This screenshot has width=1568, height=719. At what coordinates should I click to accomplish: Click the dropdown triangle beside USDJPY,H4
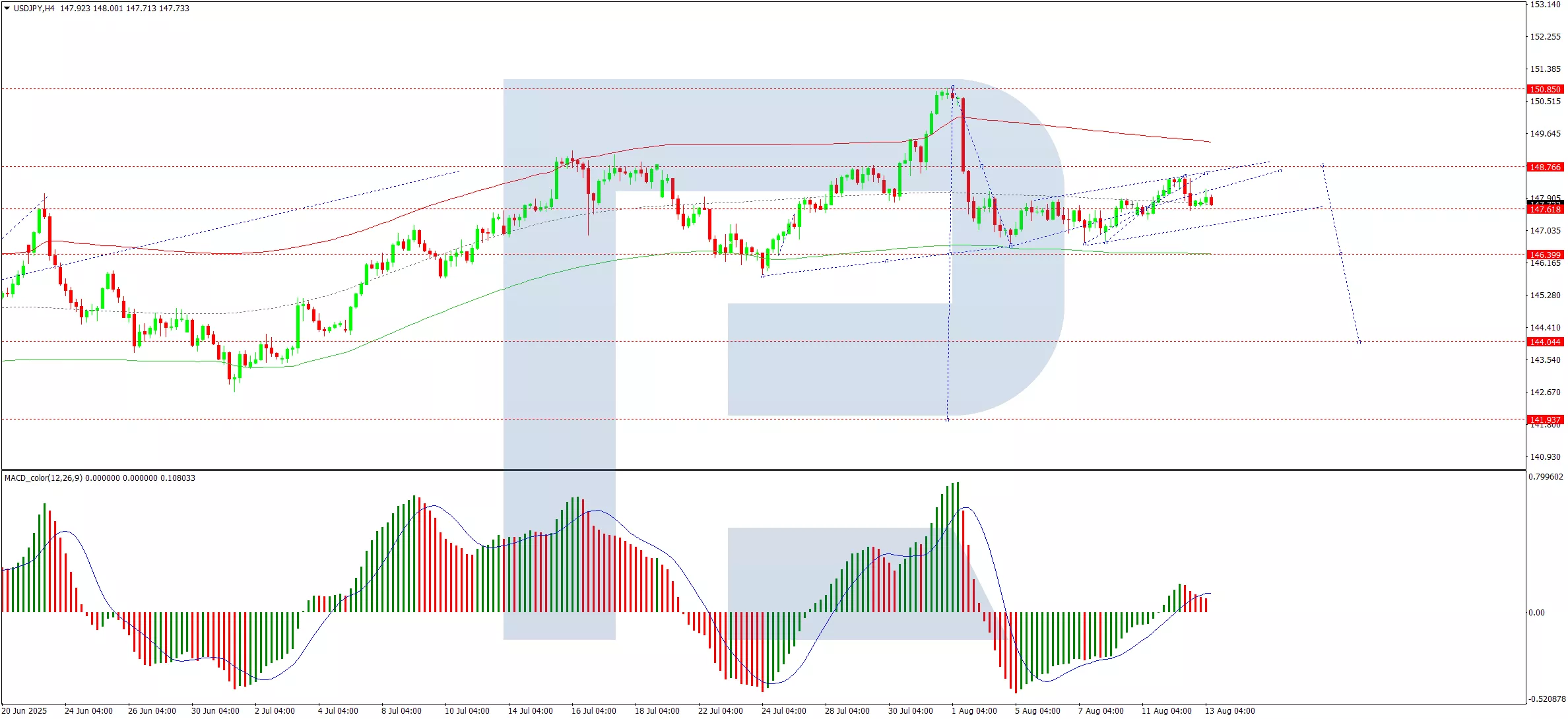(7, 9)
